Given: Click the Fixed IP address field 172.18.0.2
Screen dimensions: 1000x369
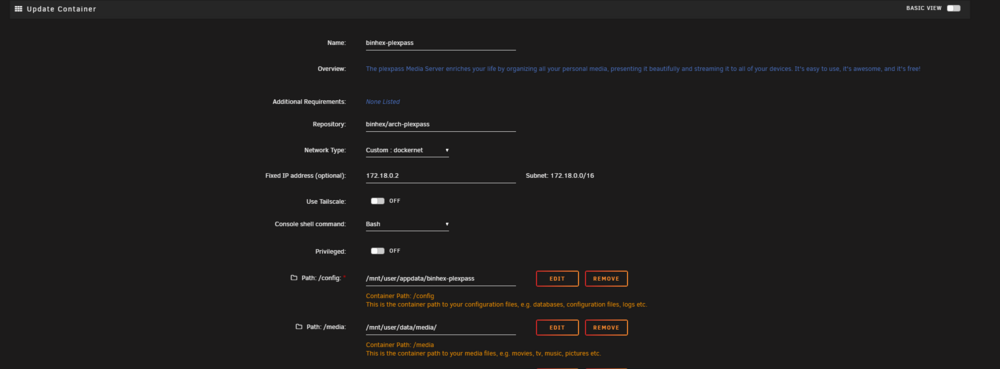Looking at the screenshot, I should coord(440,175).
